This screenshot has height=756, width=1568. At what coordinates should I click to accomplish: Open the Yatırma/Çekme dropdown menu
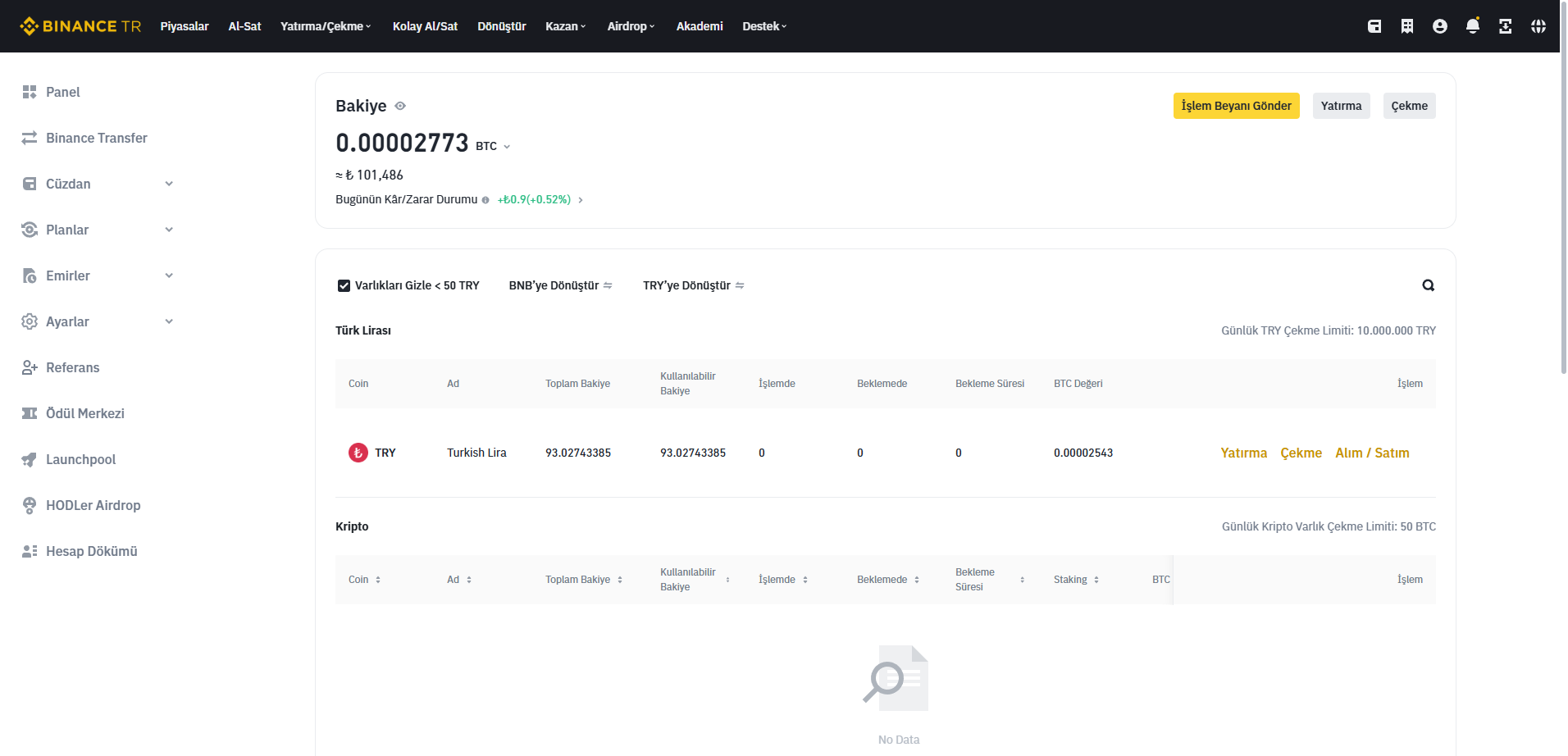[x=326, y=26]
